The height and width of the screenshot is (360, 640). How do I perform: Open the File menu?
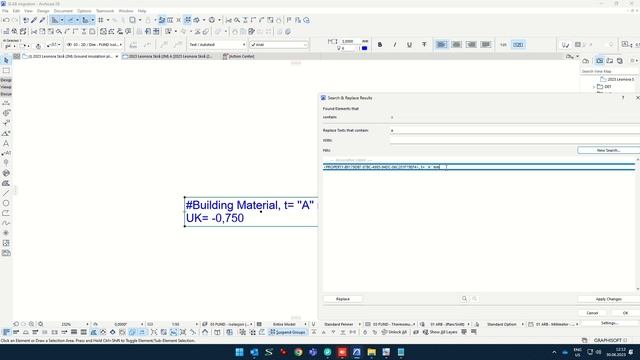[x=5, y=11]
